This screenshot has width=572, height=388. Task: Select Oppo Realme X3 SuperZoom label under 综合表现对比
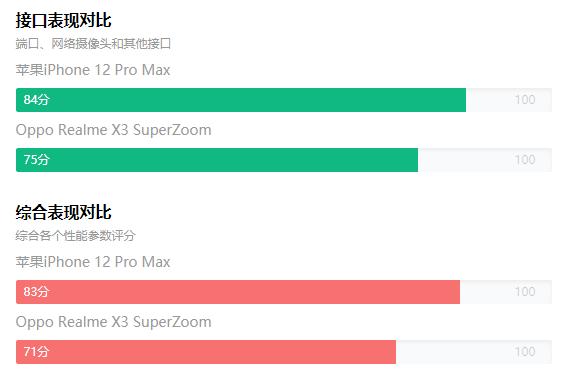[x=113, y=322]
